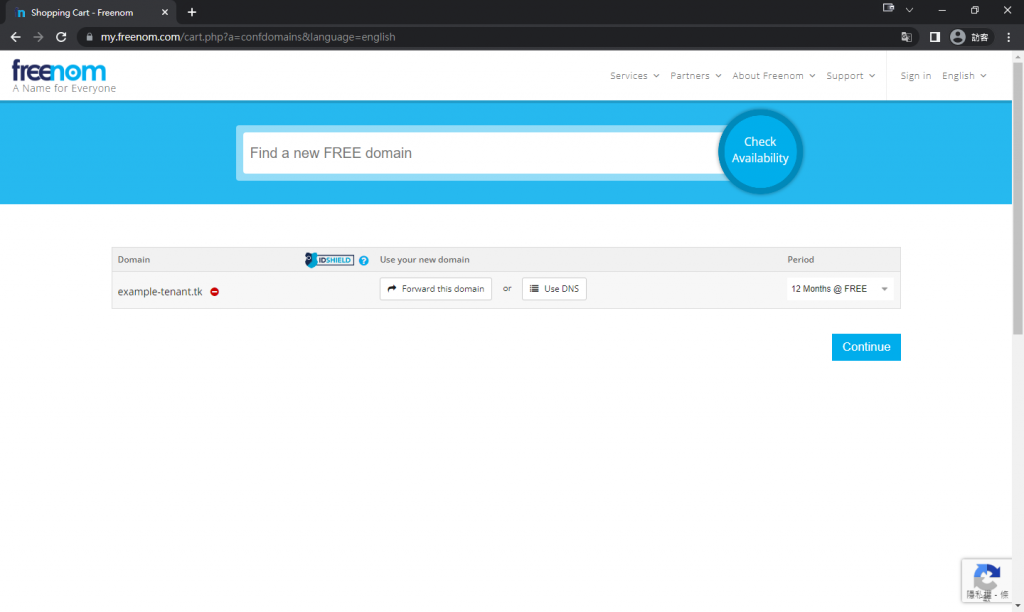This screenshot has width=1024, height=612.
Task: Click the example-tenant.tk domain text
Action: tap(160, 292)
